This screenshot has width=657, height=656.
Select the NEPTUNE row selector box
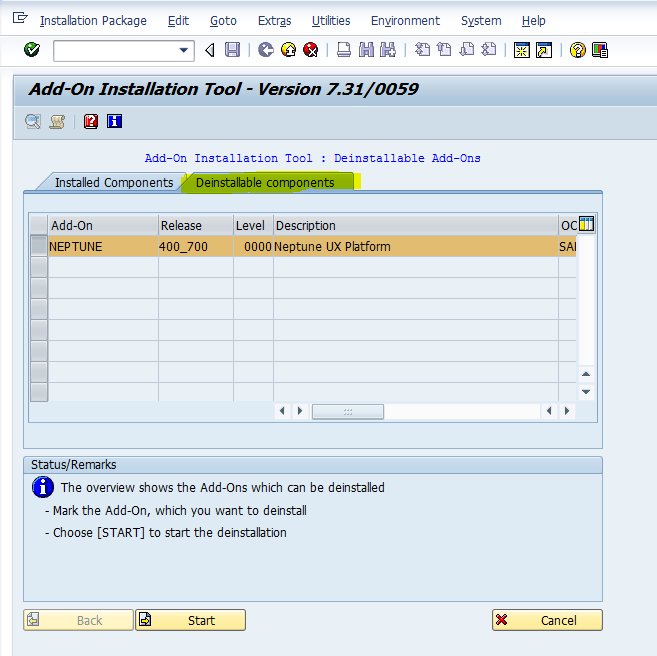coord(39,246)
